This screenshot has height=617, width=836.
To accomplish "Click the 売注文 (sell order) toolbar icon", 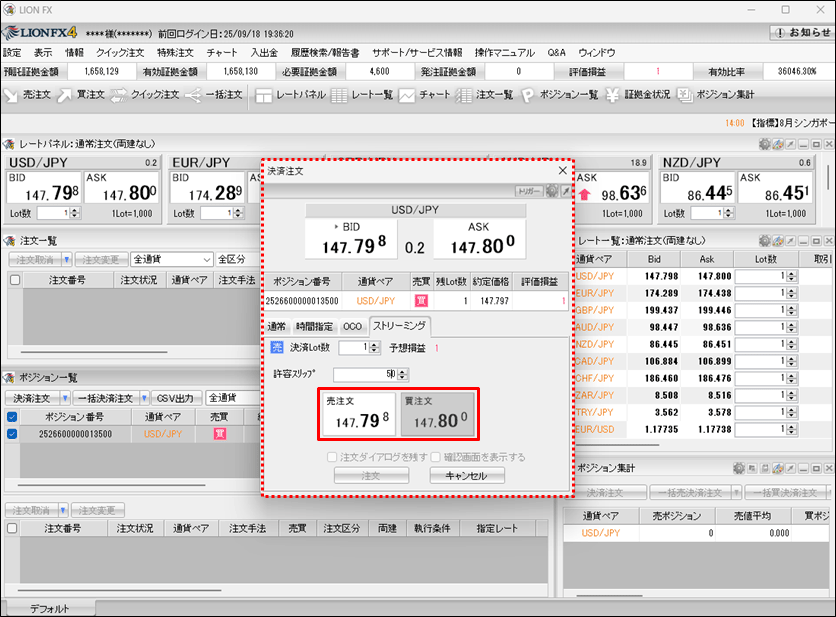I will pyautogui.click(x=28, y=95).
